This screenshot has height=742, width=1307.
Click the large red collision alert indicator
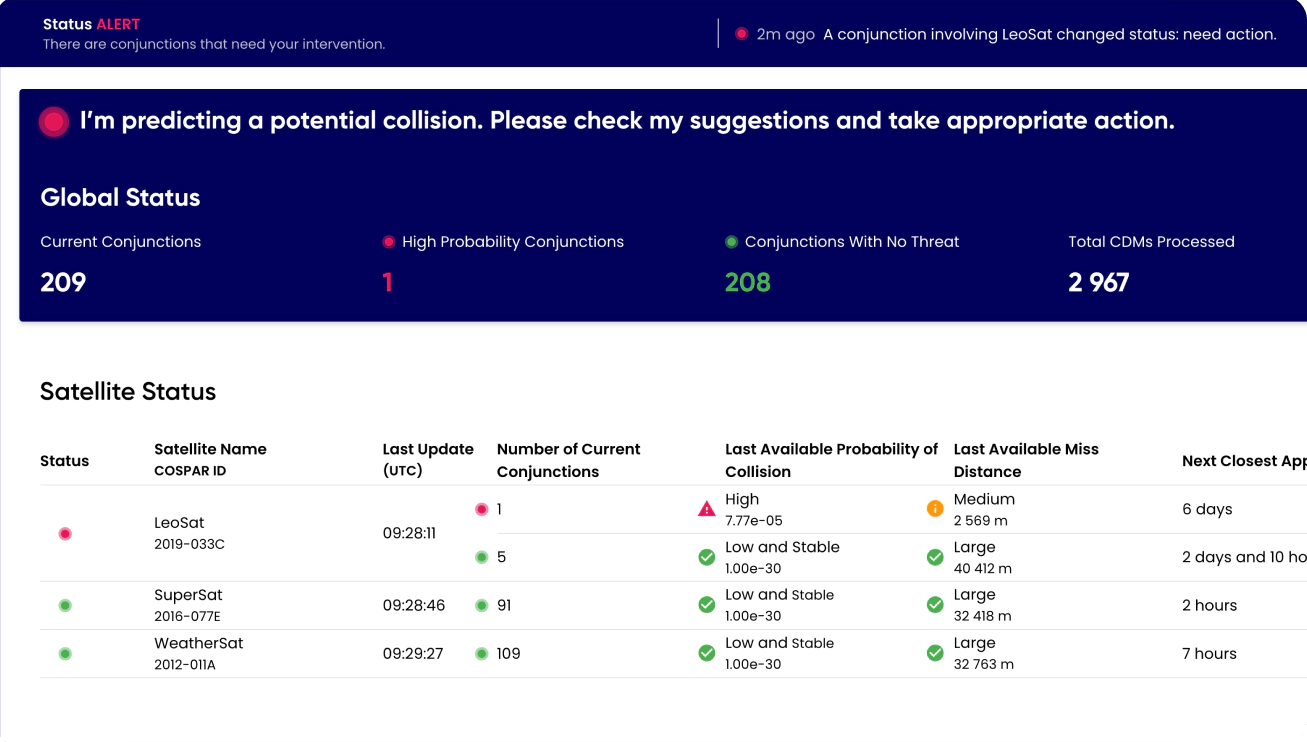(x=54, y=122)
